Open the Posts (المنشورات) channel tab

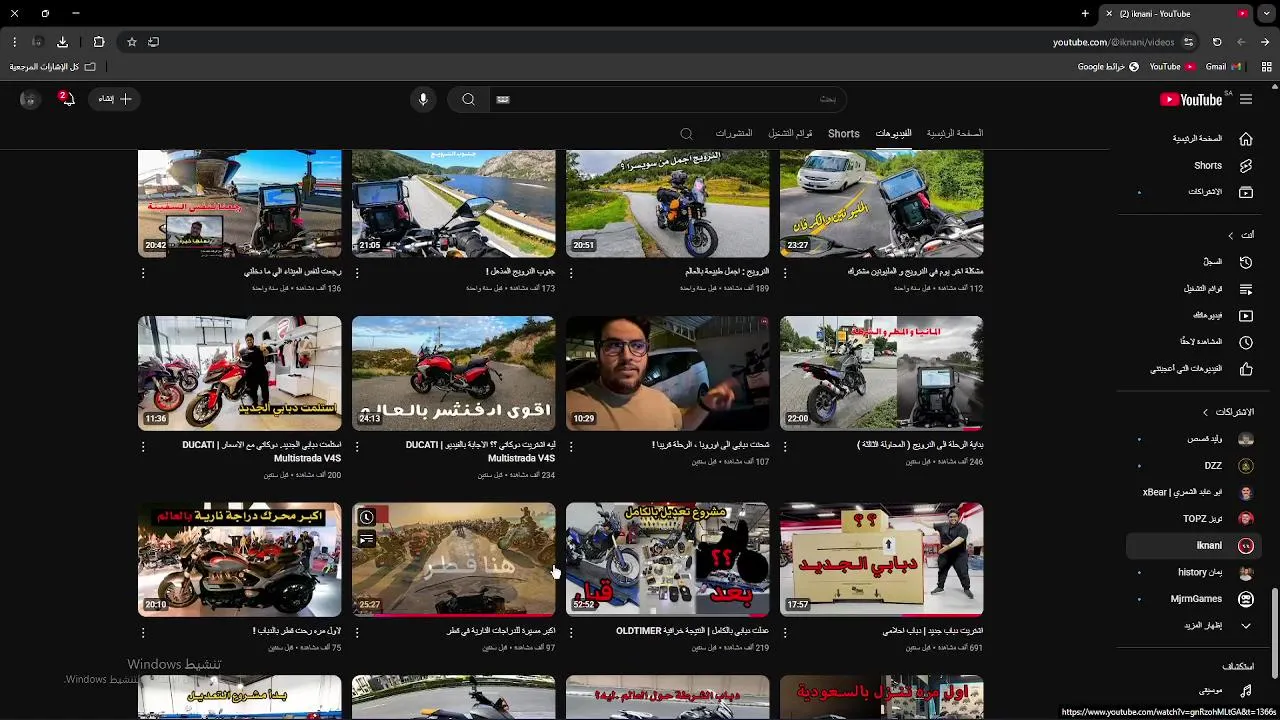(x=733, y=133)
